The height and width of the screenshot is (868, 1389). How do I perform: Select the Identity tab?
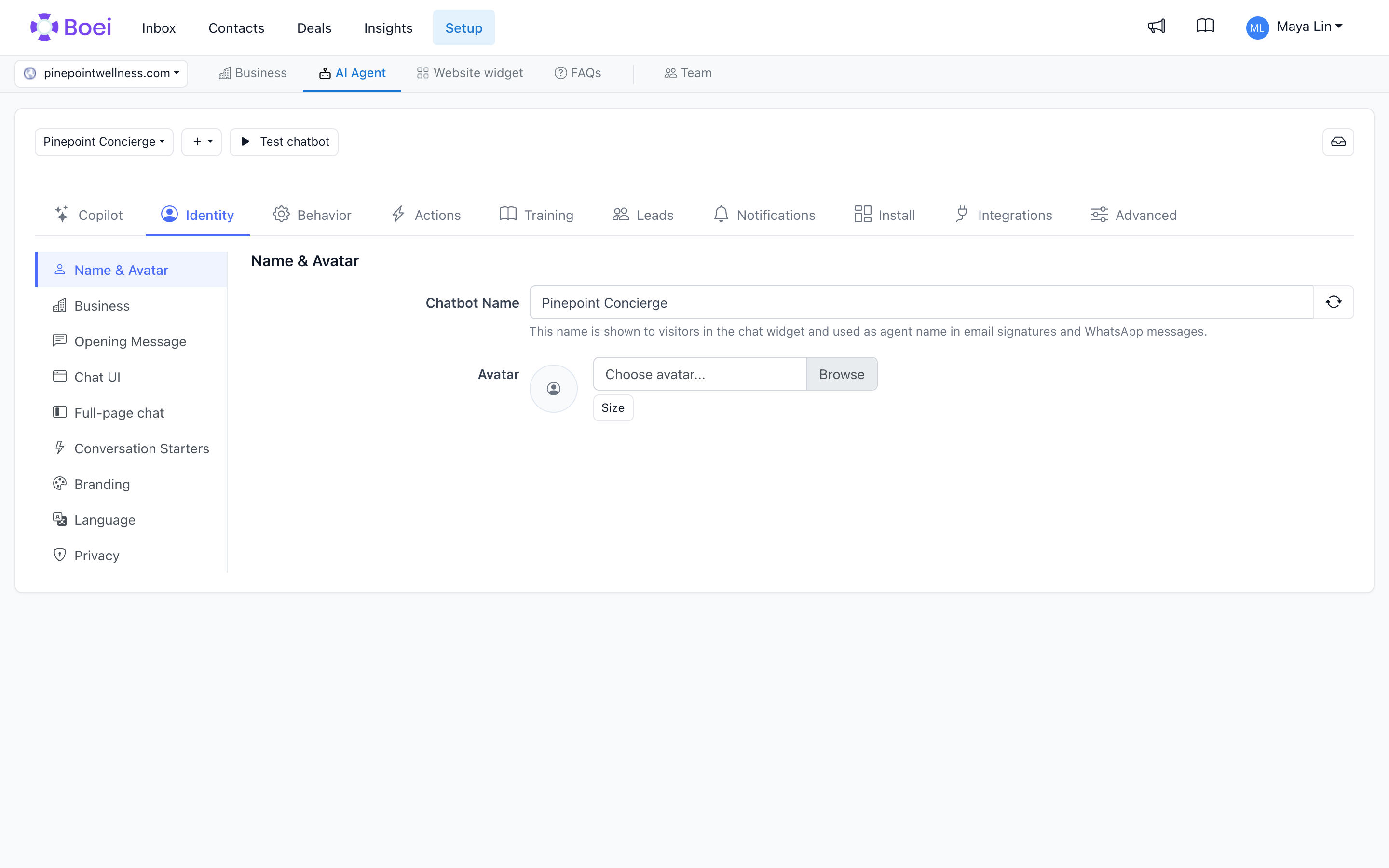(x=197, y=215)
